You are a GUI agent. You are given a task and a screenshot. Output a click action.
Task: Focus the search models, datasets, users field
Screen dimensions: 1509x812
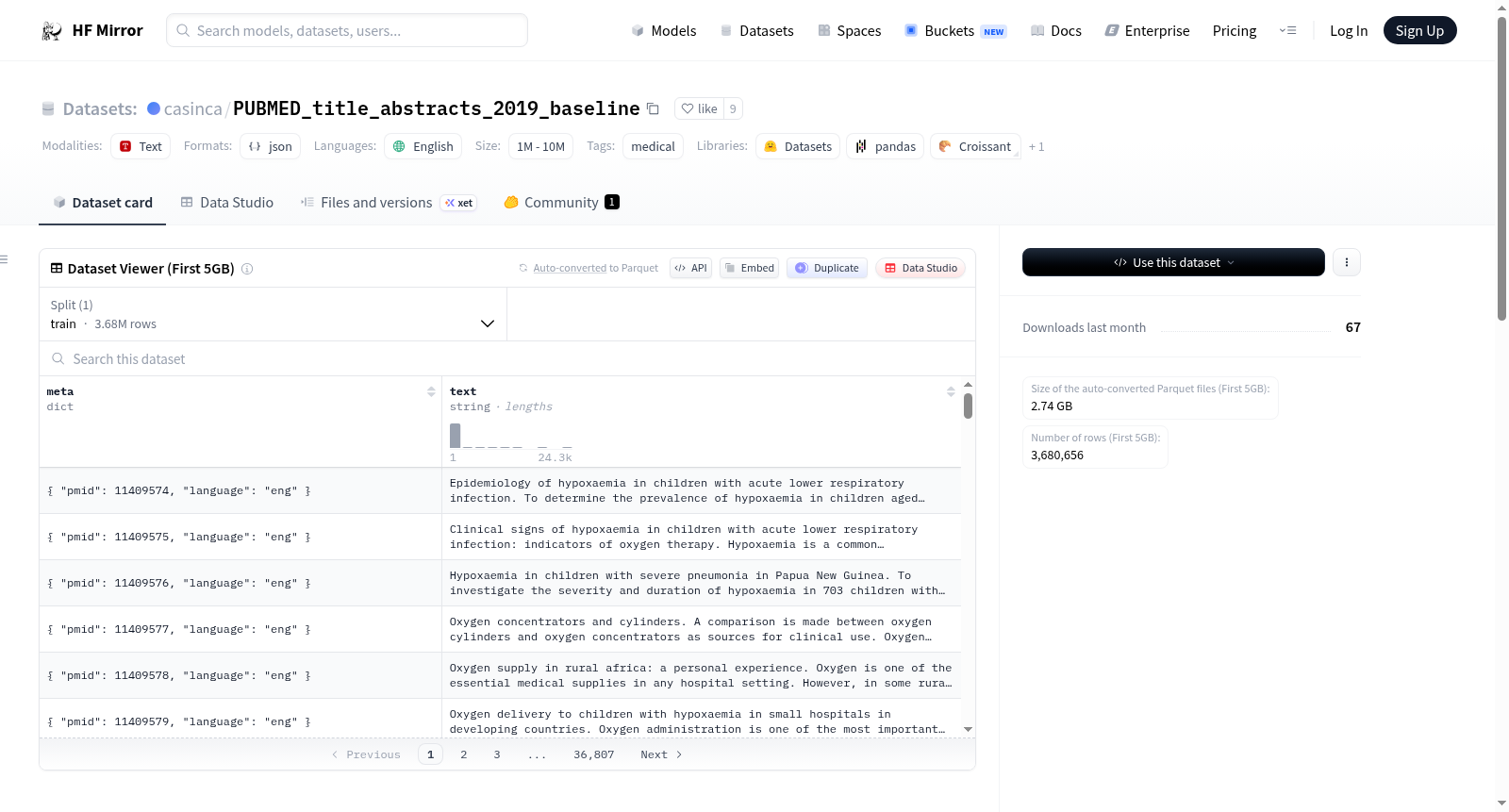347,30
